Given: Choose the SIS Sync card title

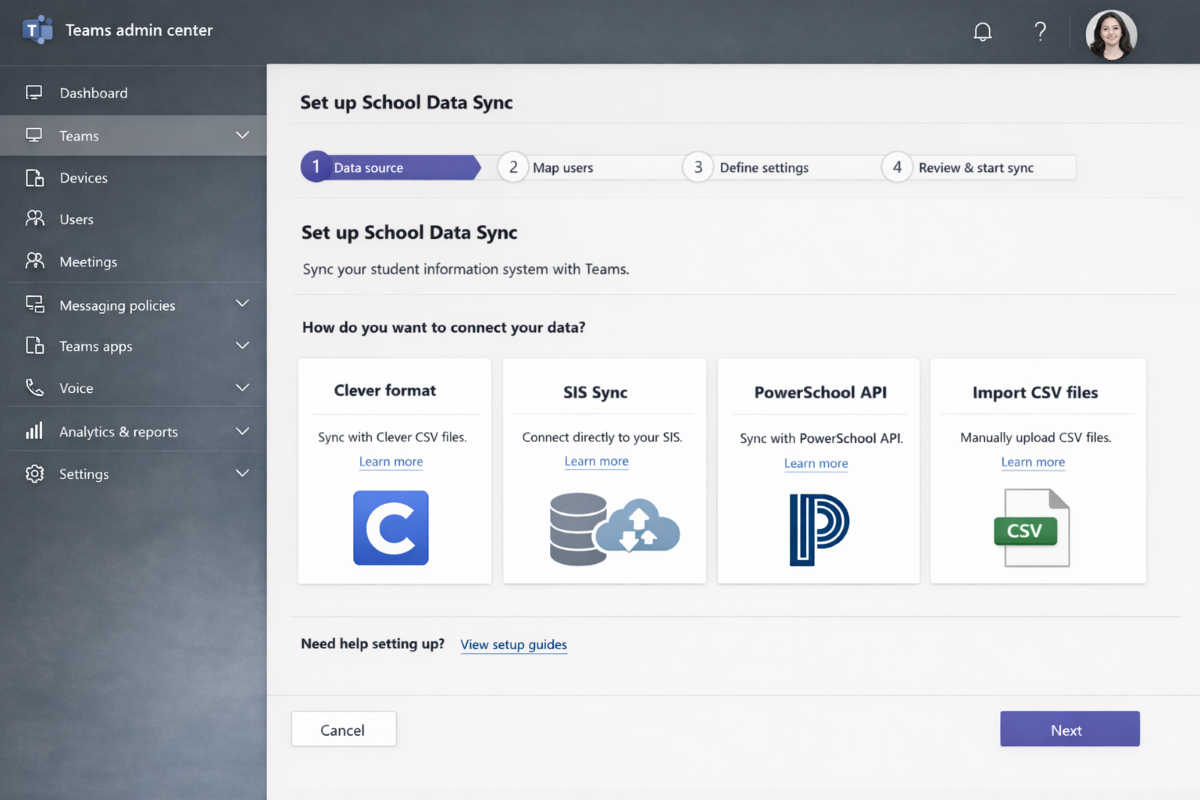Looking at the screenshot, I should click(x=595, y=393).
